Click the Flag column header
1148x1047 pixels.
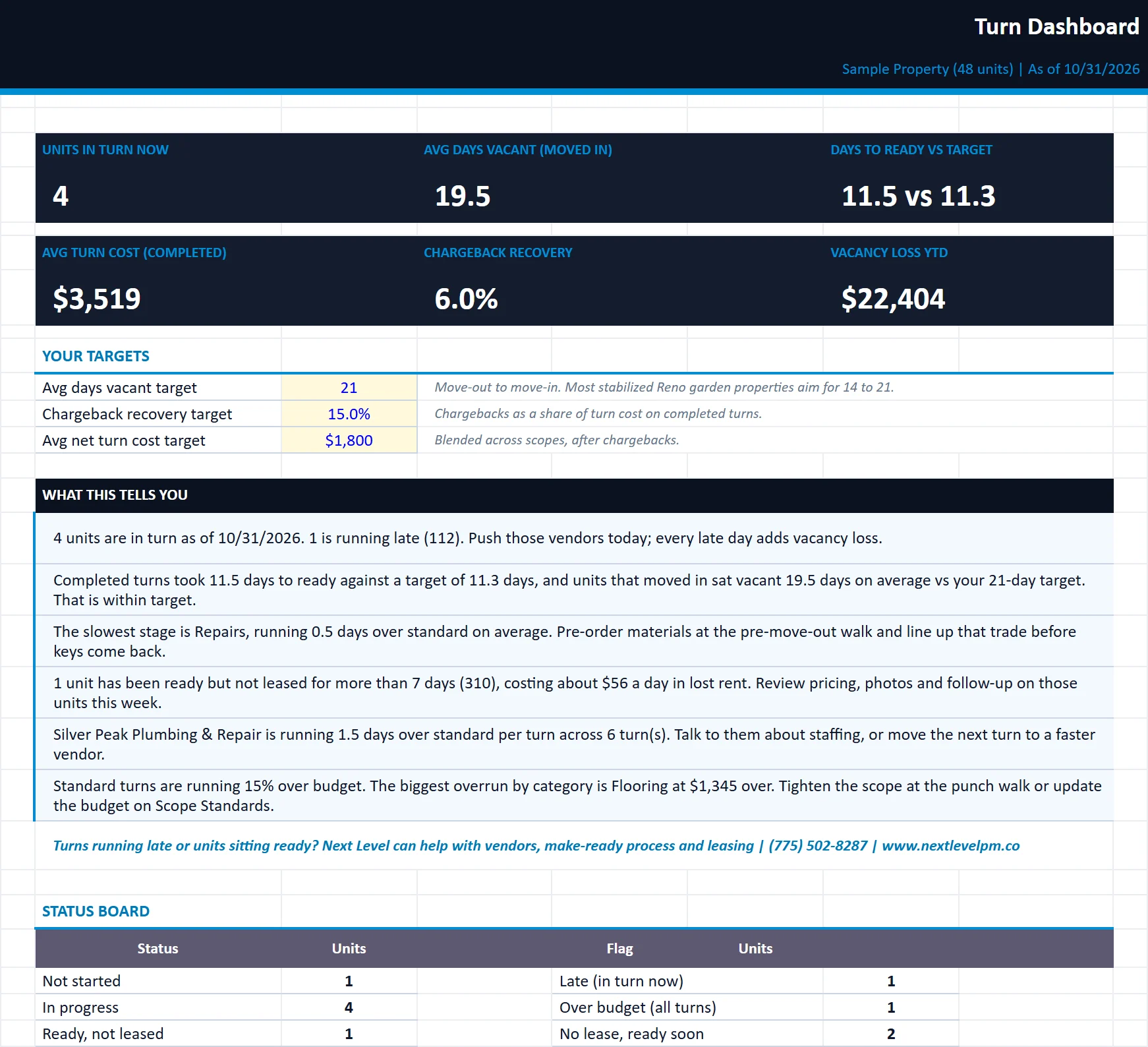coord(619,949)
